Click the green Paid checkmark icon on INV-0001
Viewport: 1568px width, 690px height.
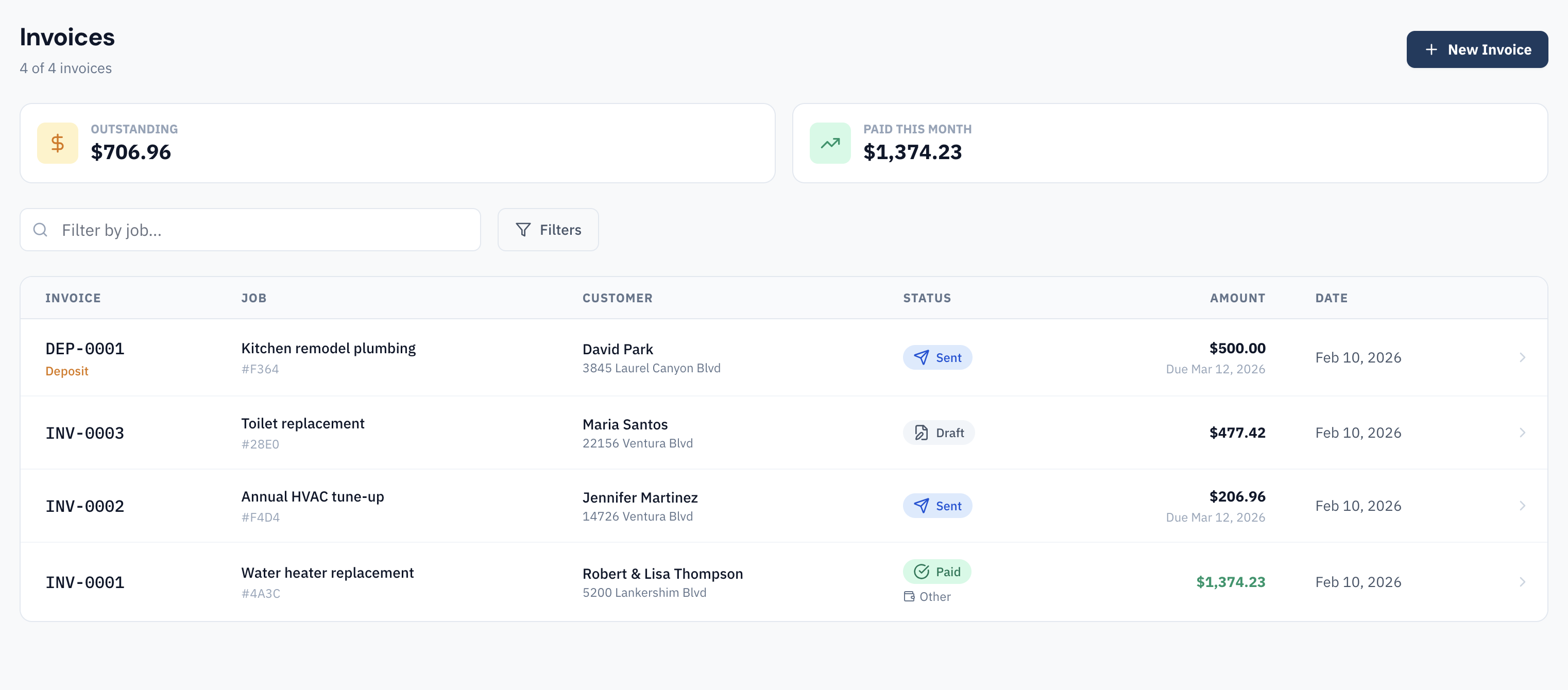pyautogui.click(x=921, y=572)
